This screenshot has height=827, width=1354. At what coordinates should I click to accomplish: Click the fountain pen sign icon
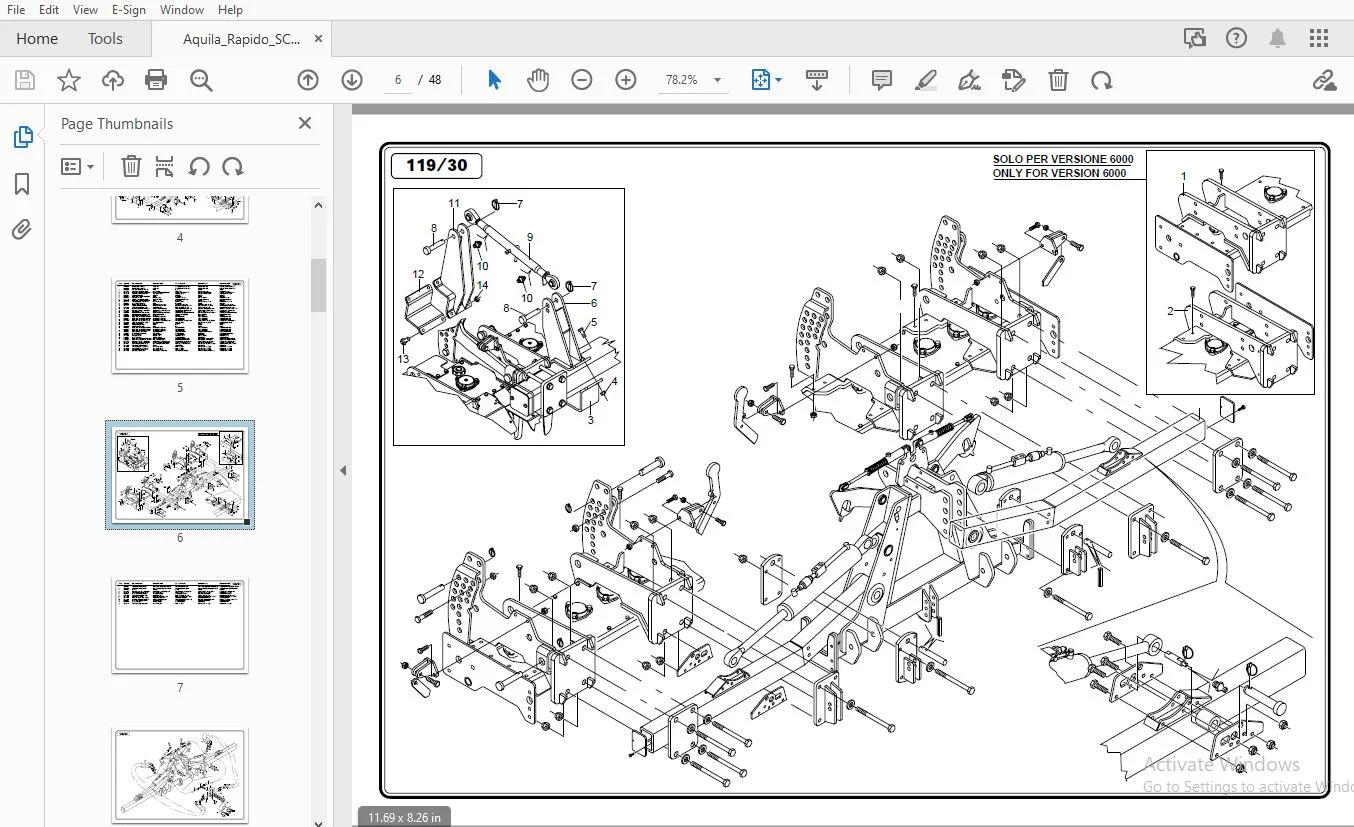(969, 80)
